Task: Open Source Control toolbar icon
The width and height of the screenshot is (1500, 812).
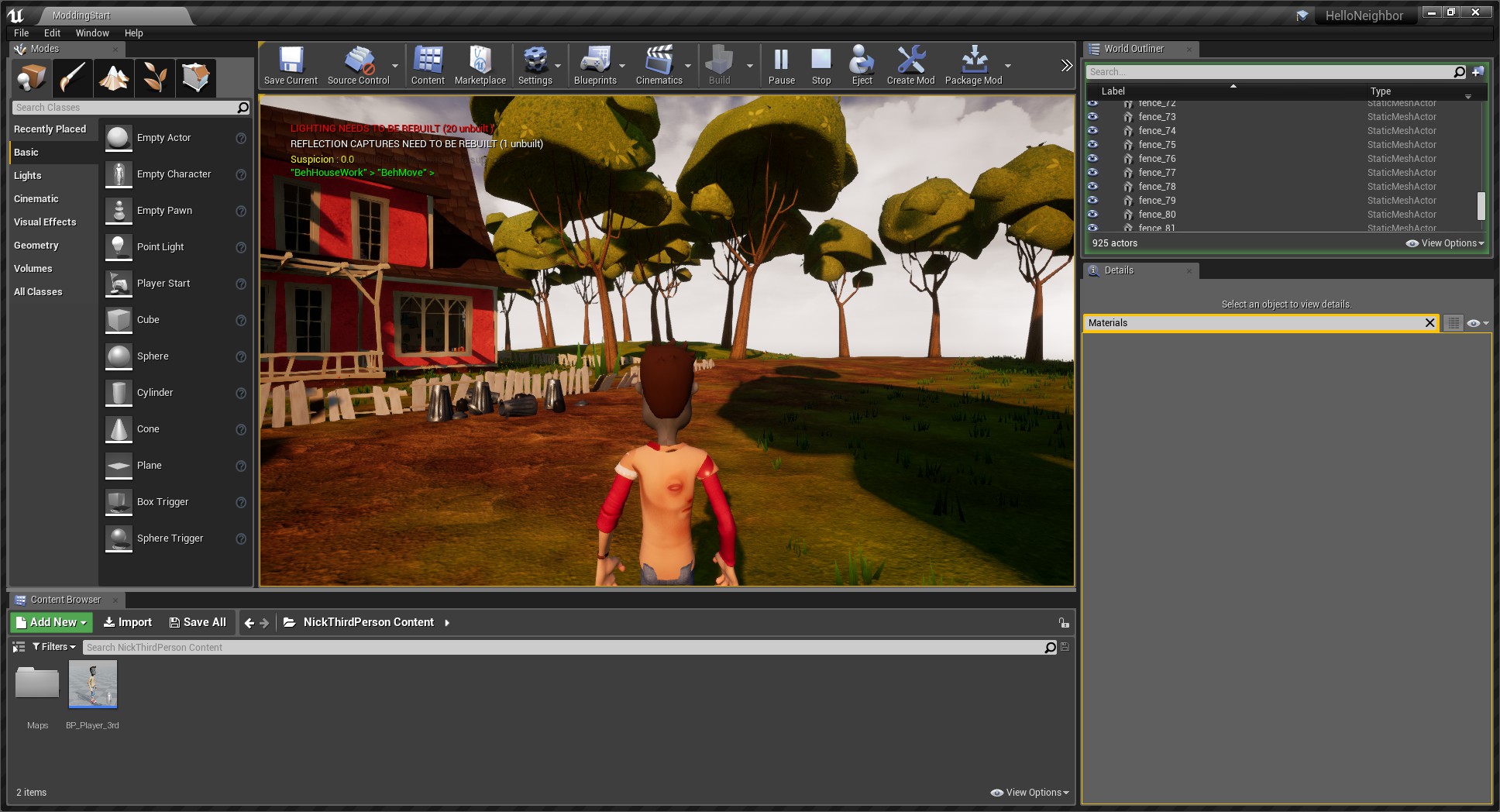Action: [x=358, y=65]
